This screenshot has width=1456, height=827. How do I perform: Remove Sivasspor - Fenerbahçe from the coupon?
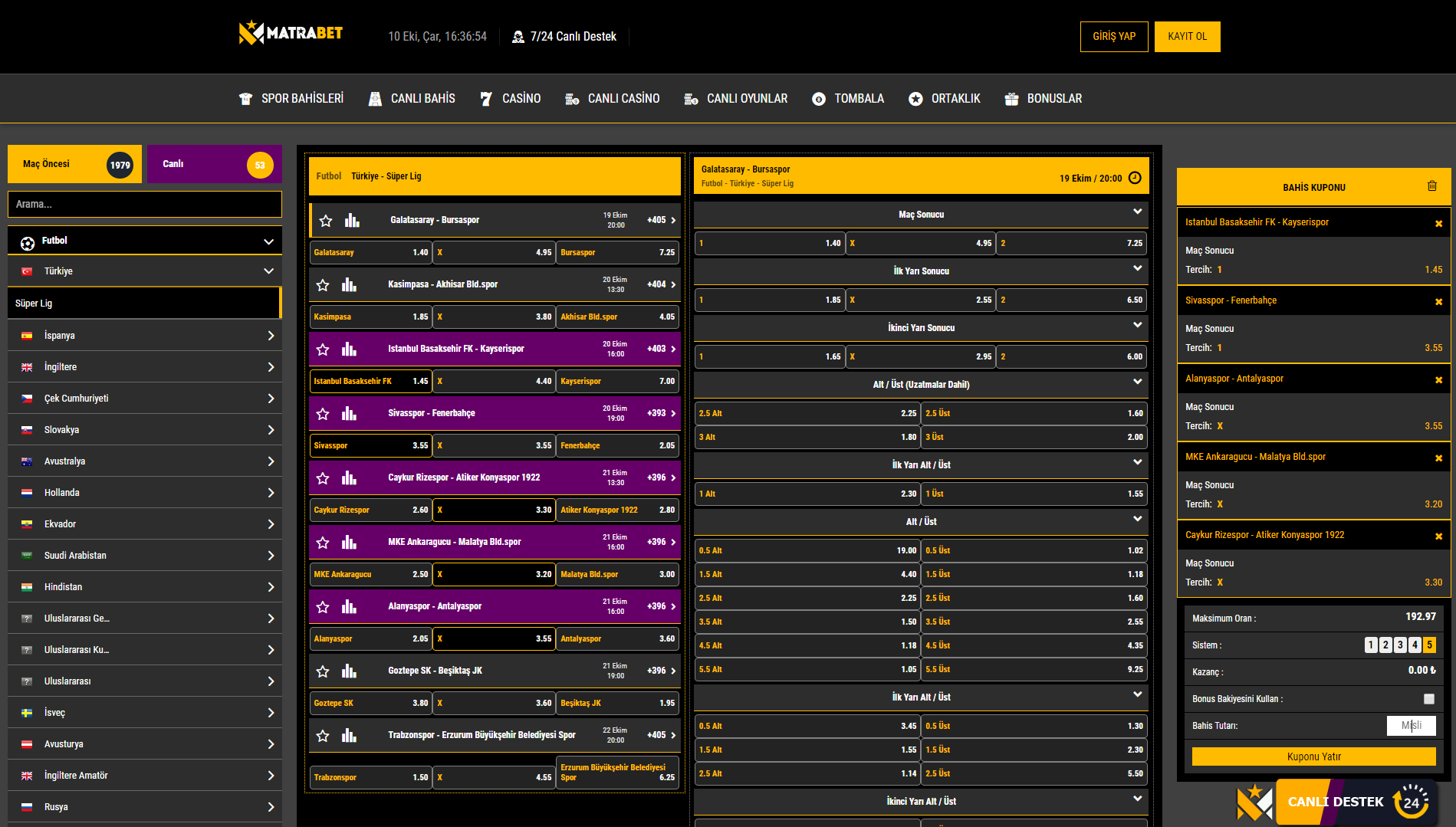1438,302
